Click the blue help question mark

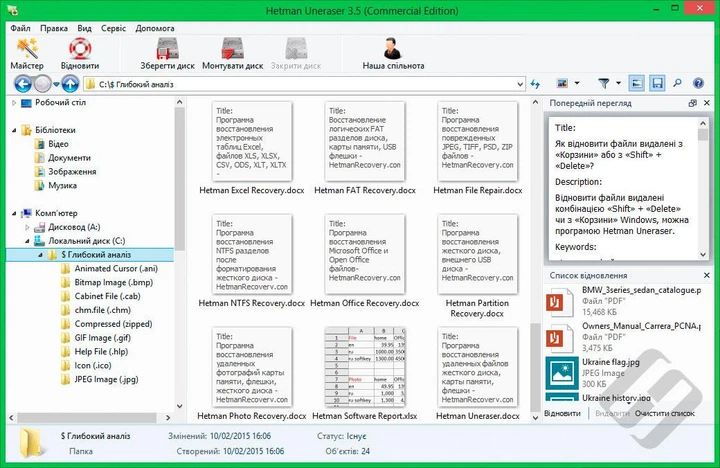pos(700,84)
